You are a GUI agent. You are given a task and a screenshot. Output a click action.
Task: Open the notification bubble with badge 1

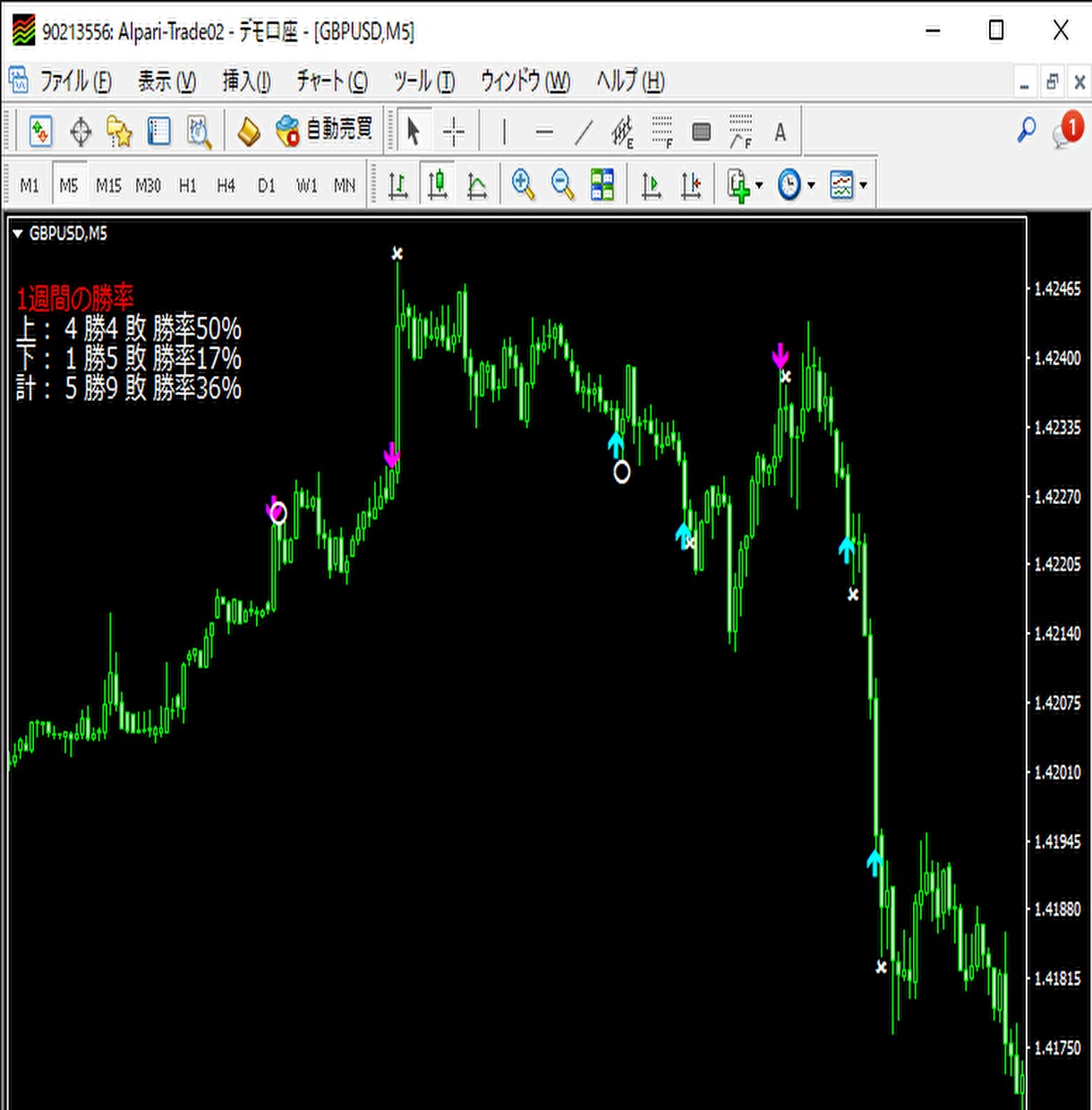point(1068,131)
